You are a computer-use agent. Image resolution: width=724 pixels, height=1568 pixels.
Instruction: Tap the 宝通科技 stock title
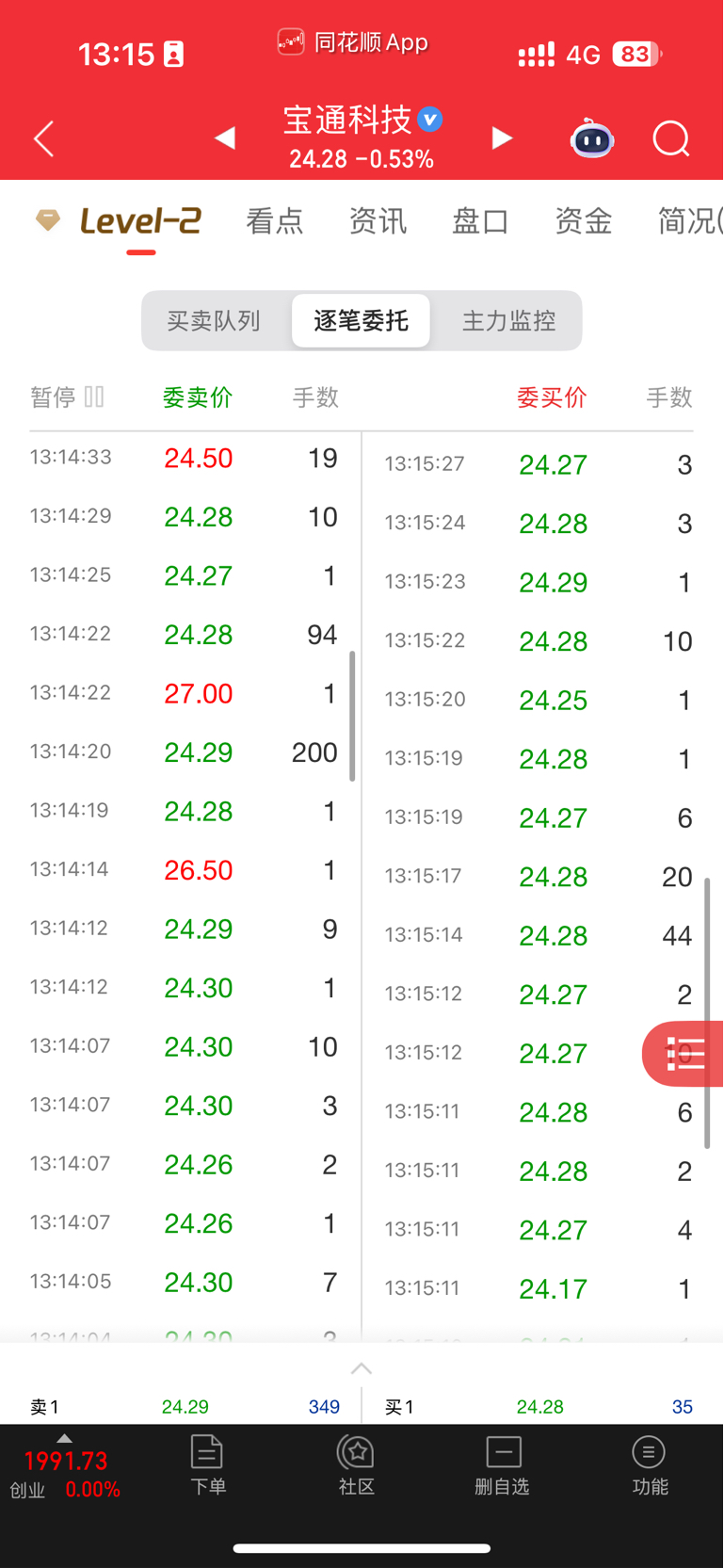pos(349,120)
